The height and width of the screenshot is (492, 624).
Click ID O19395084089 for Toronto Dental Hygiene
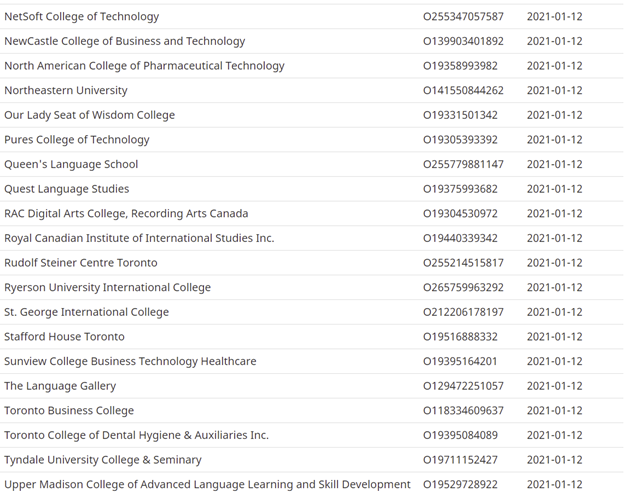[460, 435]
